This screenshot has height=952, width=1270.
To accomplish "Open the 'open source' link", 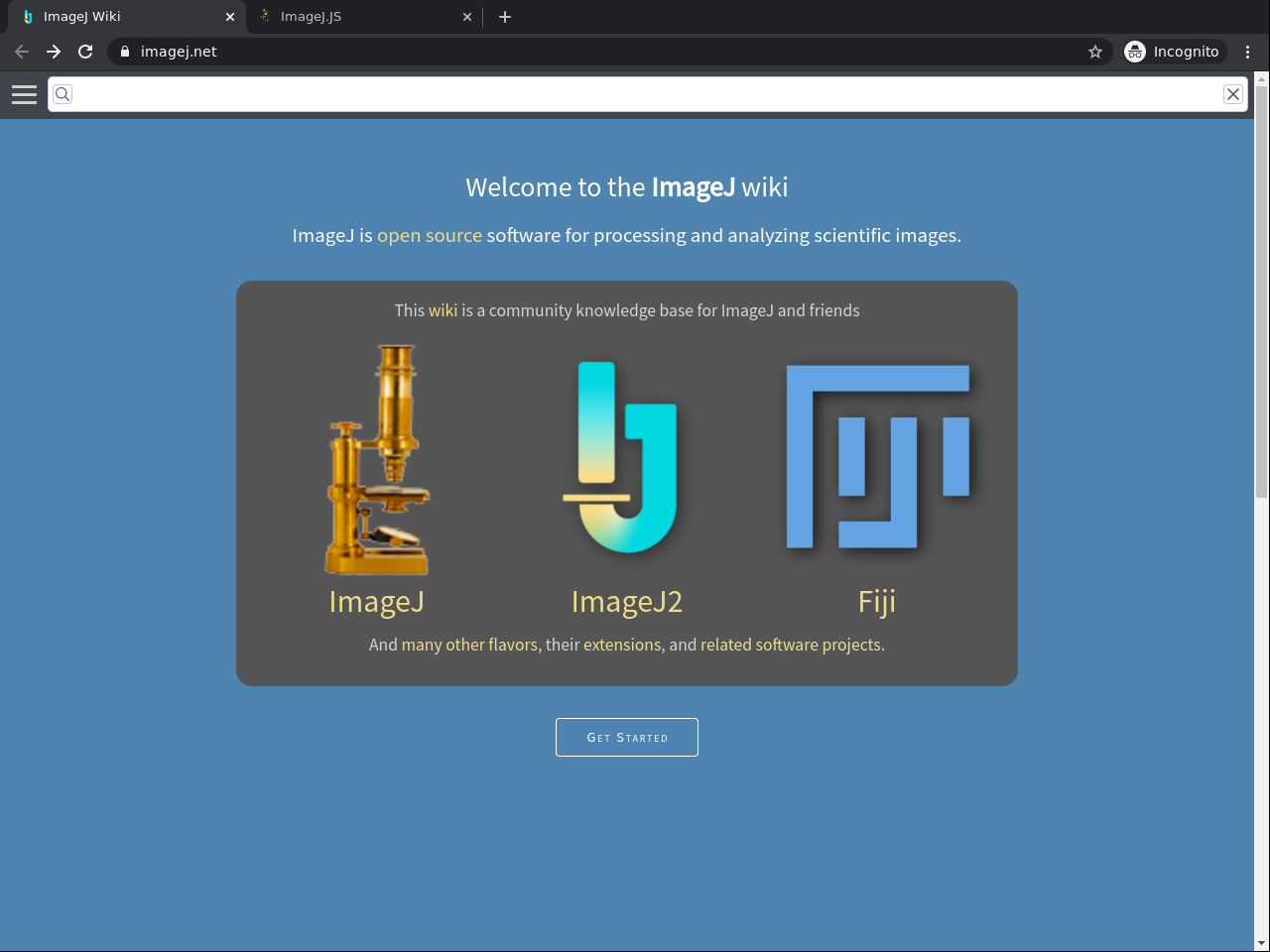I will pyautogui.click(x=430, y=236).
